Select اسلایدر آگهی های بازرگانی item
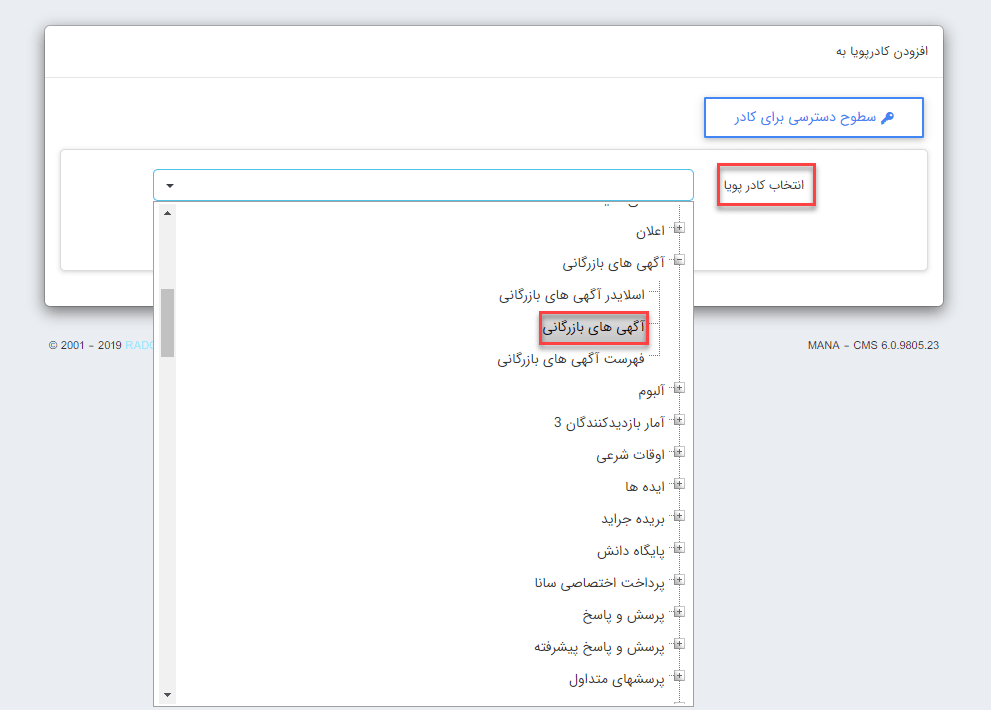The width and height of the screenshot is (991, 710). tap(571, 295)
